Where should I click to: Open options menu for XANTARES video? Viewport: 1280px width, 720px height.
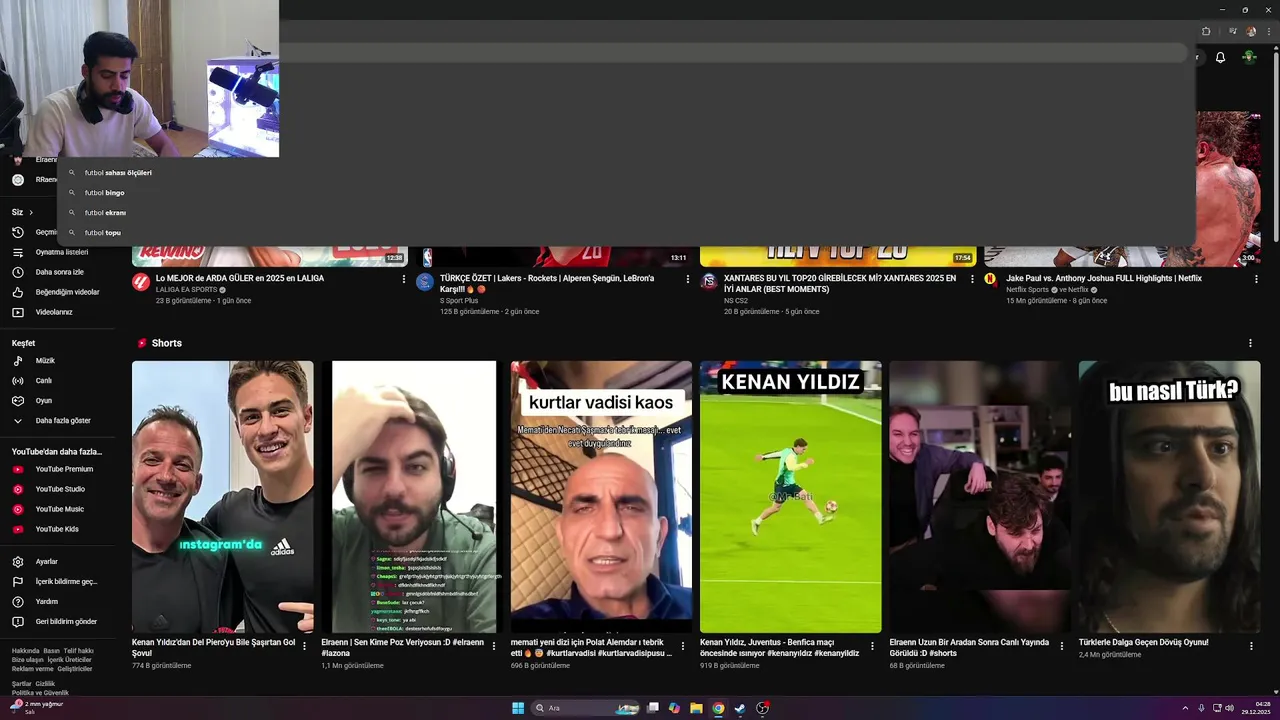pyautogui.click(x=972, y=279)
